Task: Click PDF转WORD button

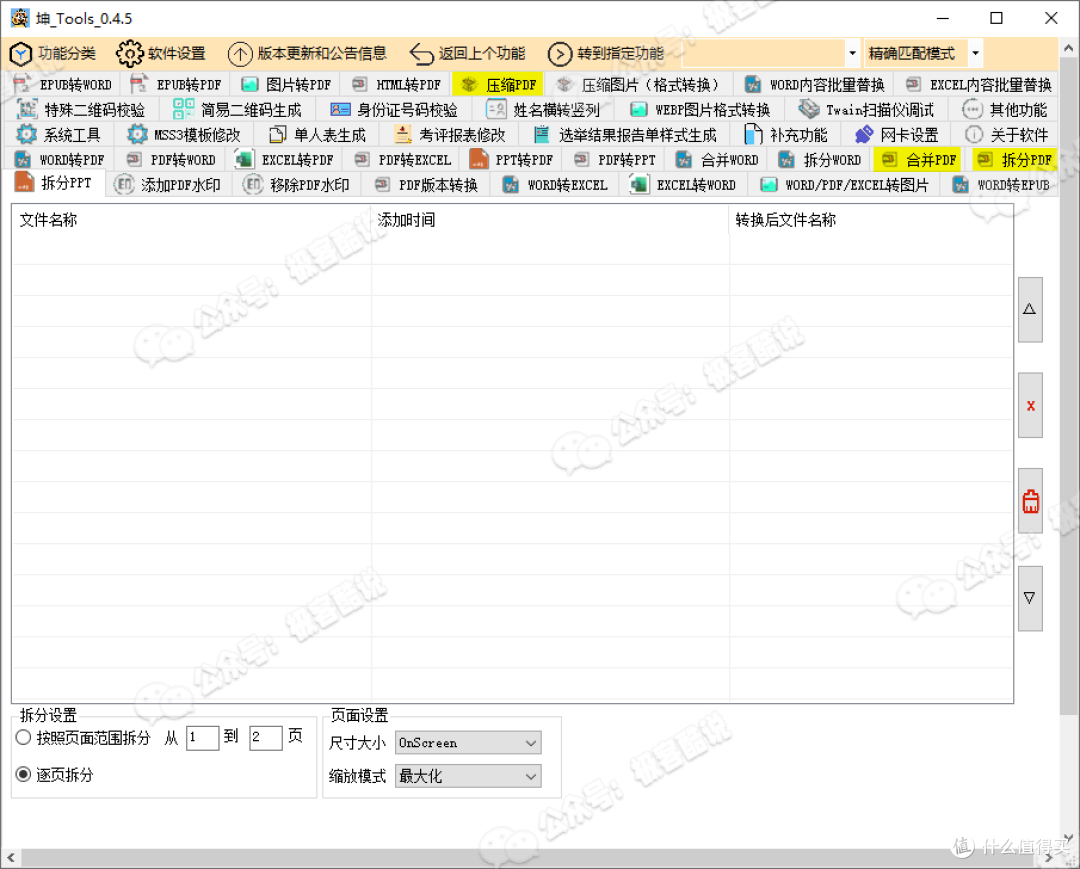Action: click(172, 160)
